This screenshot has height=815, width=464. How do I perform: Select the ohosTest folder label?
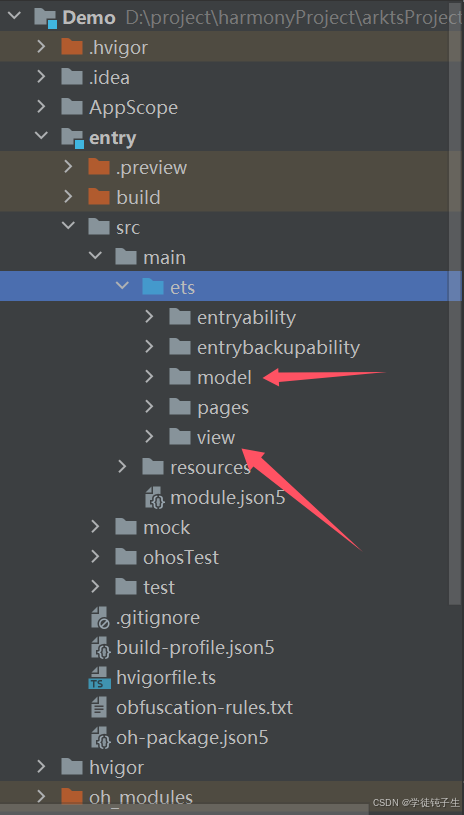(180, 557)
